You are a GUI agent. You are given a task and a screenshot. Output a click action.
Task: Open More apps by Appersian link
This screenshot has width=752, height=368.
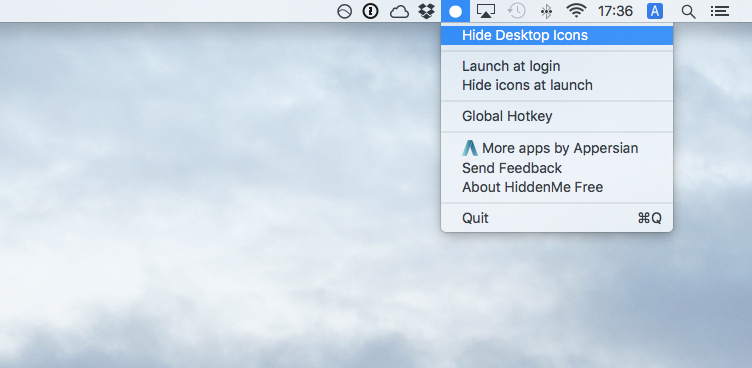[x=557, y=148]
